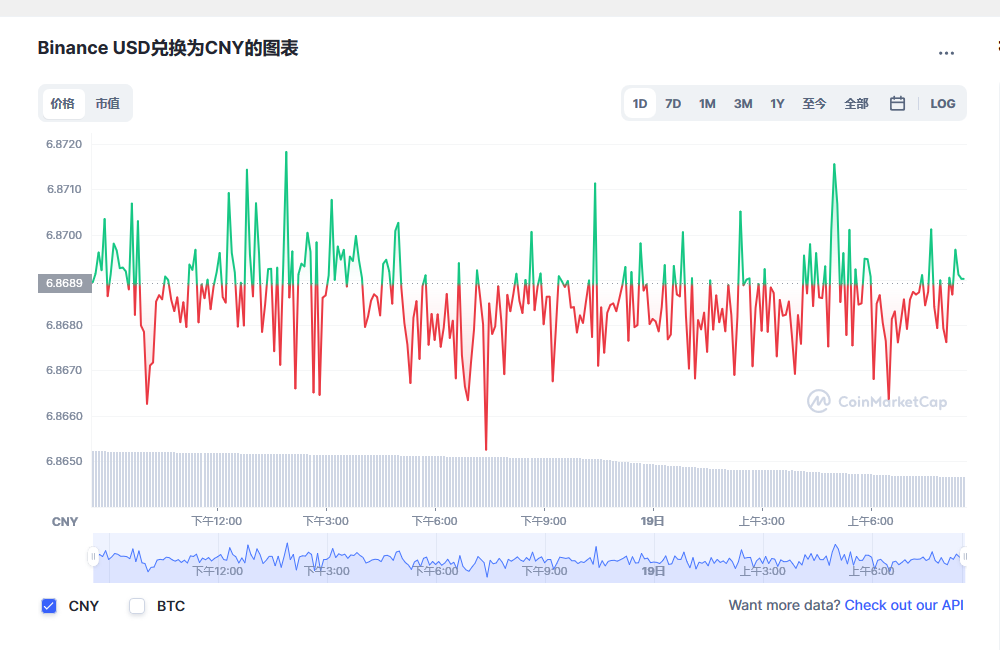Select the 1M time range
The height and width of the screenshot is (650, 1000).
(707, 103)
